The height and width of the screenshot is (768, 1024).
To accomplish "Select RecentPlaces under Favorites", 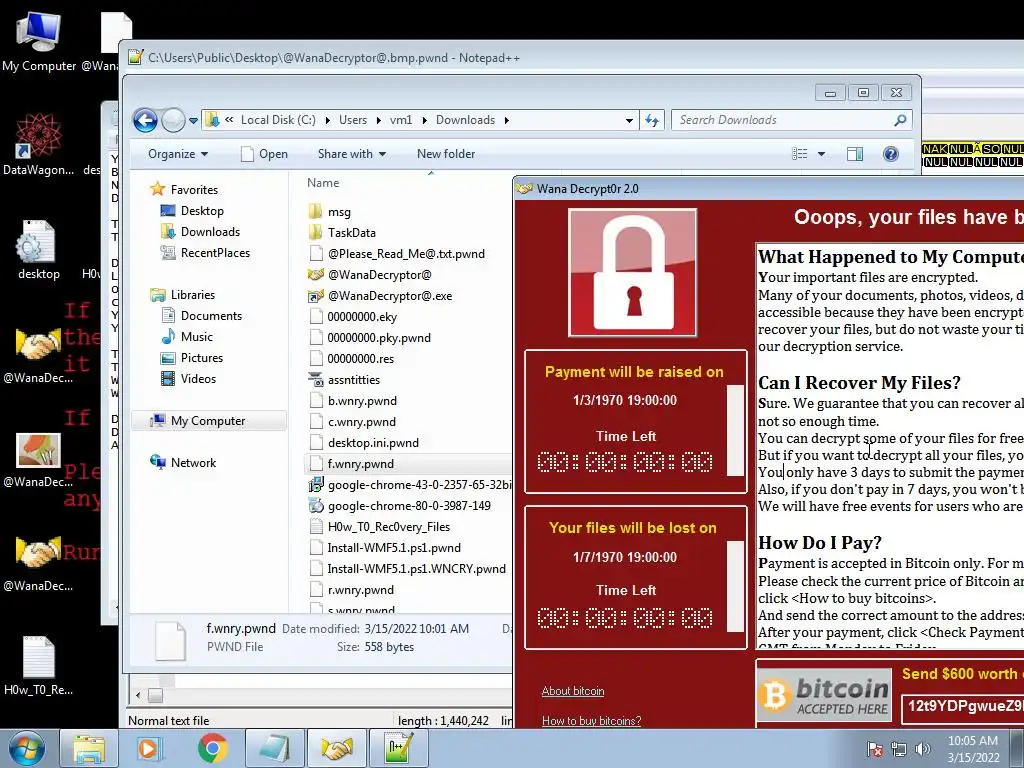I will click(x=205, y=253).
